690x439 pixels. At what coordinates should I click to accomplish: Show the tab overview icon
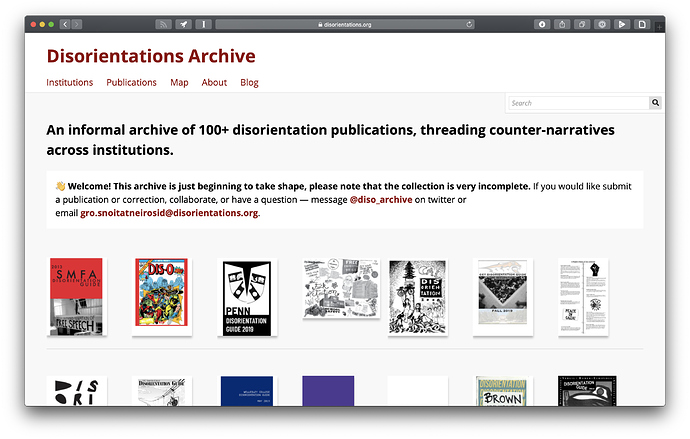[x=582, y=24]
